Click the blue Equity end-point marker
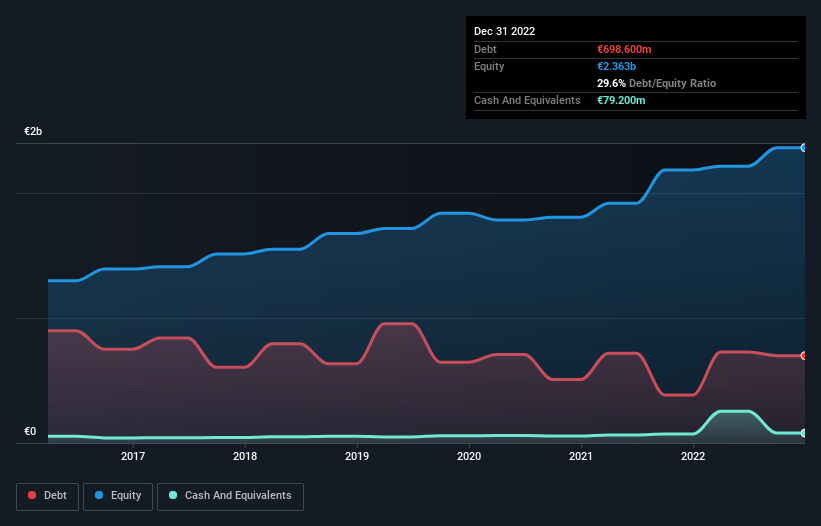The height and width of the screenshot is (526, 821). tap(803, 148)
